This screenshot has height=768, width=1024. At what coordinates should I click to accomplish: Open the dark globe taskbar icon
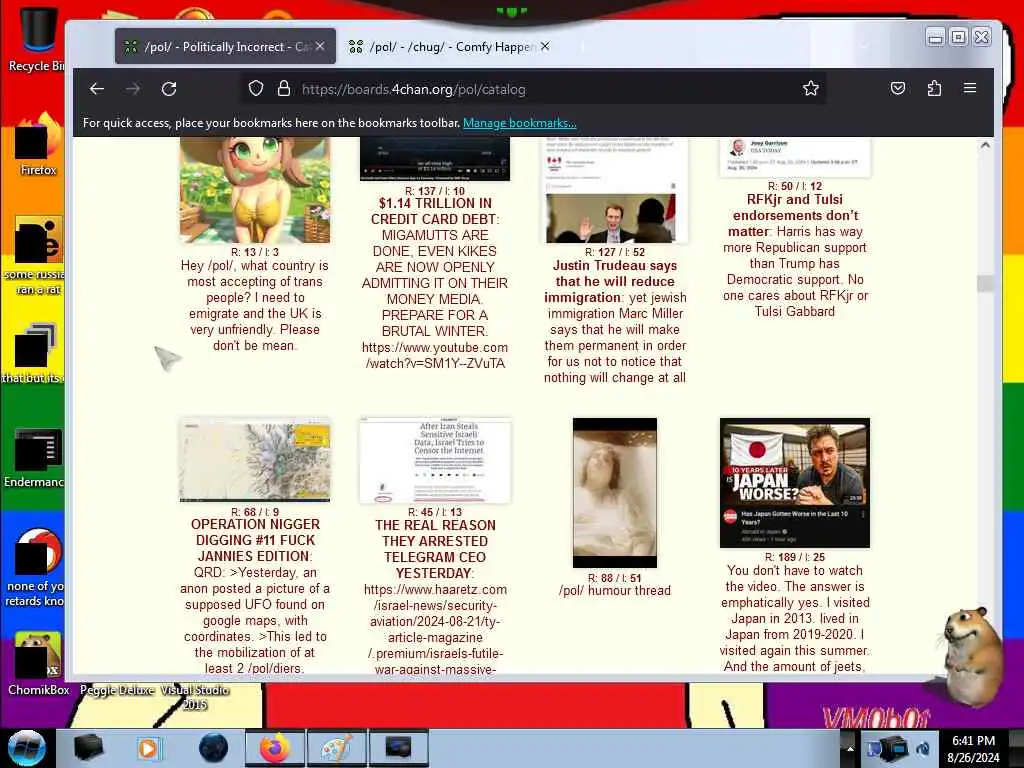tap(213, 748)
